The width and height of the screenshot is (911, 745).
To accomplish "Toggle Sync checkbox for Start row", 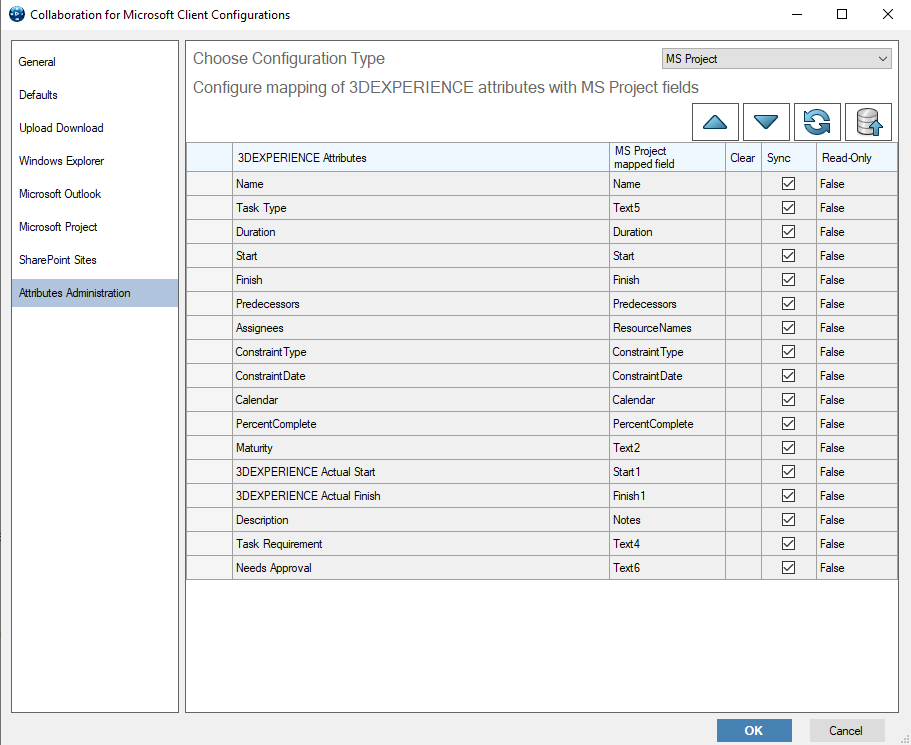I will pyautogui.click(x=788, y=256).
